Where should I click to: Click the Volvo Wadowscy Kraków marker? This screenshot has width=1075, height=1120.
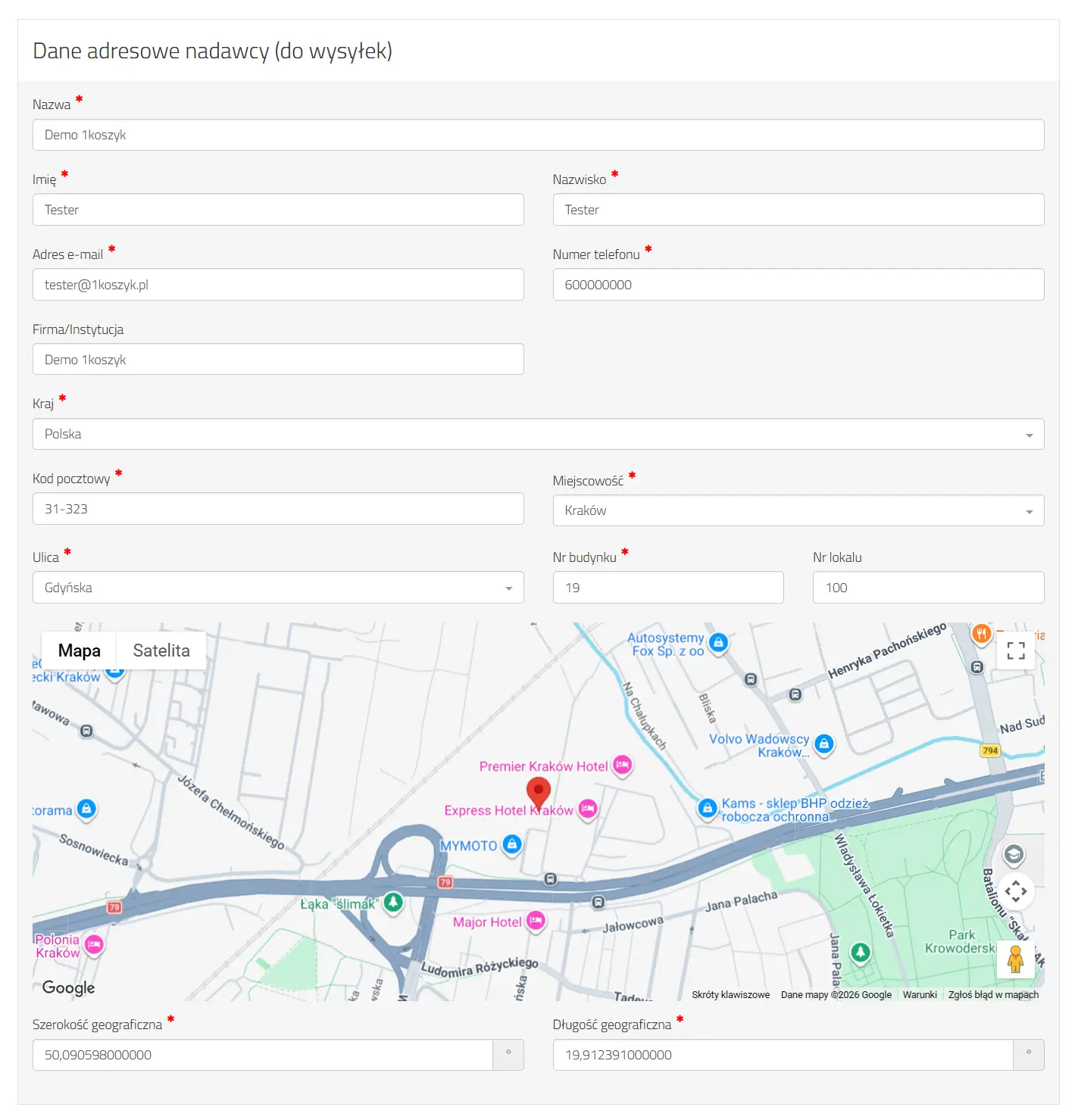pos(824,744)
